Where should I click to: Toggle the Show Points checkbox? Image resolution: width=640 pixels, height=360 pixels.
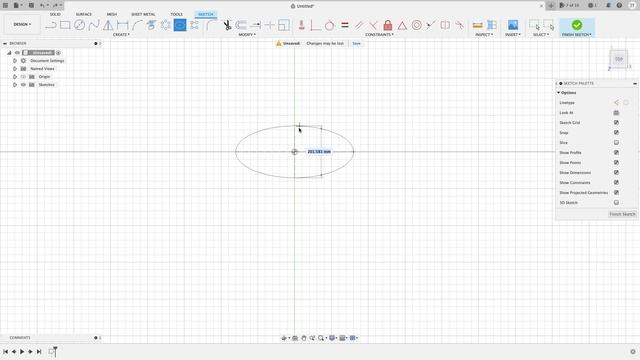(616, 162)
